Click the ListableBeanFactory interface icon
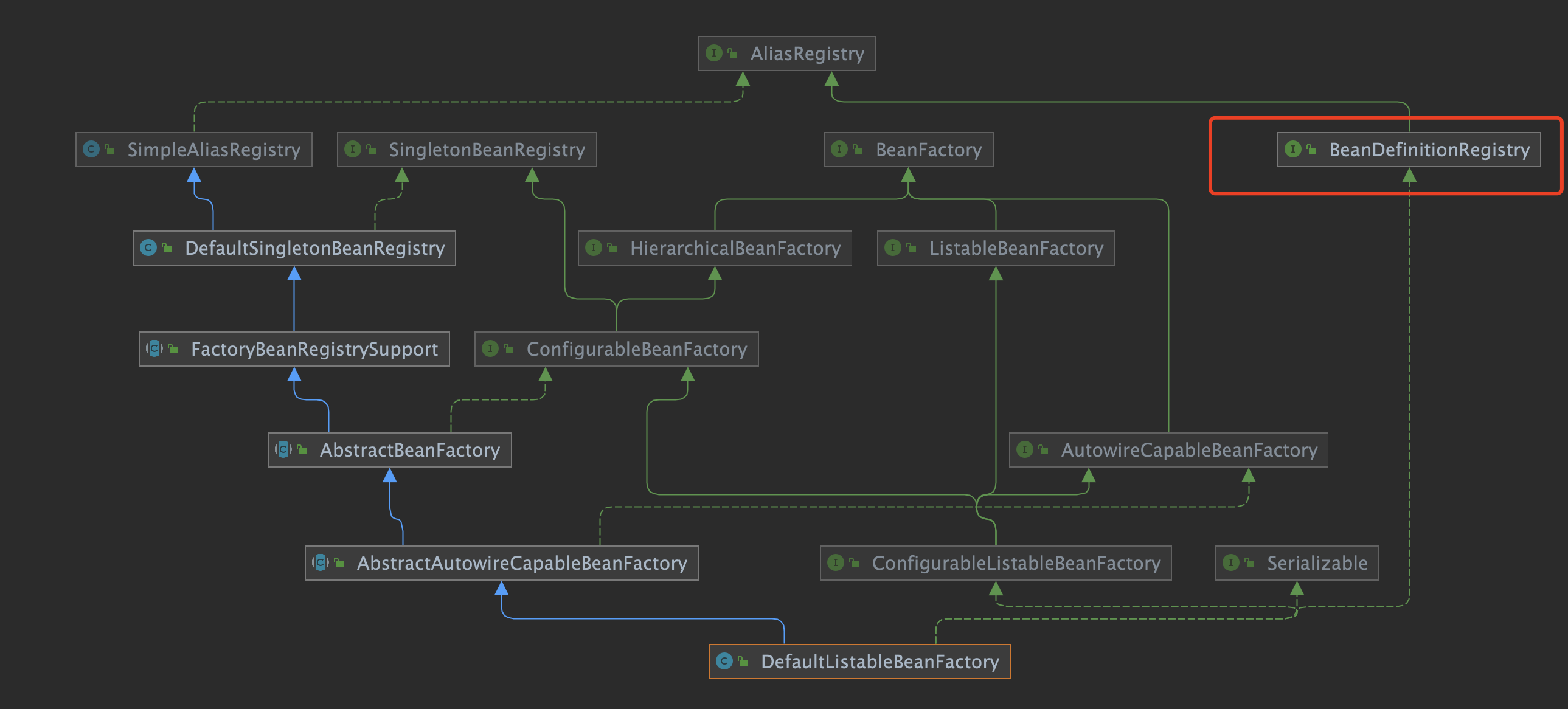This screenshot has height=709, width=1568. click(x=893, y=247)
